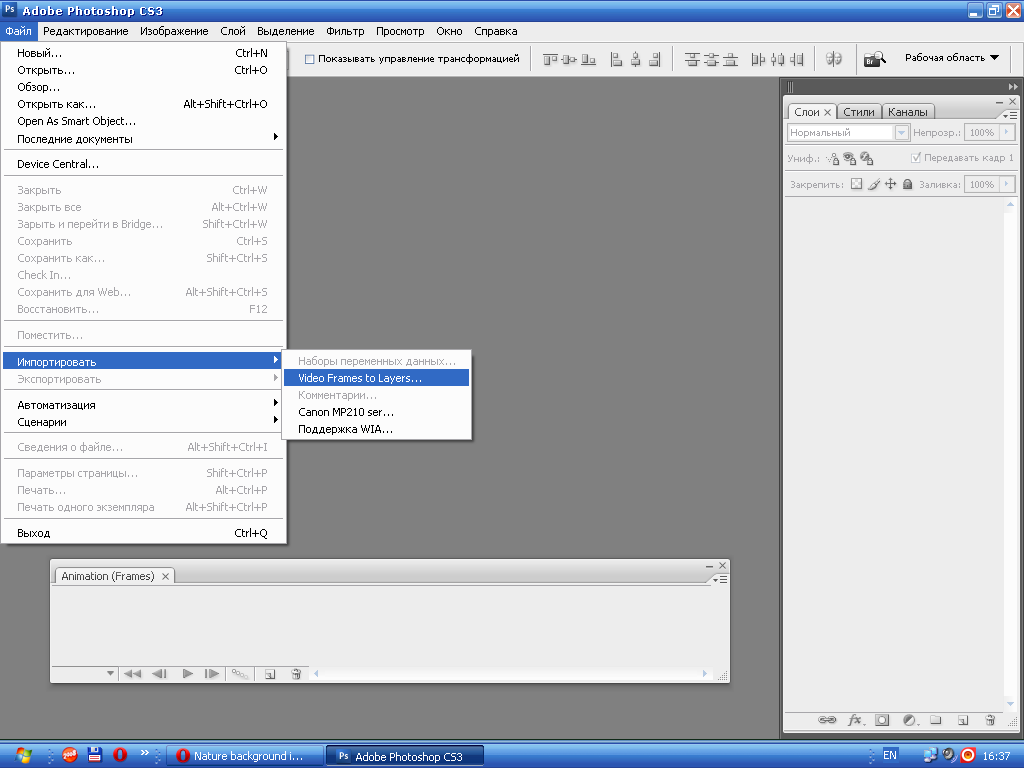Open Animation panel options menu

coord(720,579)
